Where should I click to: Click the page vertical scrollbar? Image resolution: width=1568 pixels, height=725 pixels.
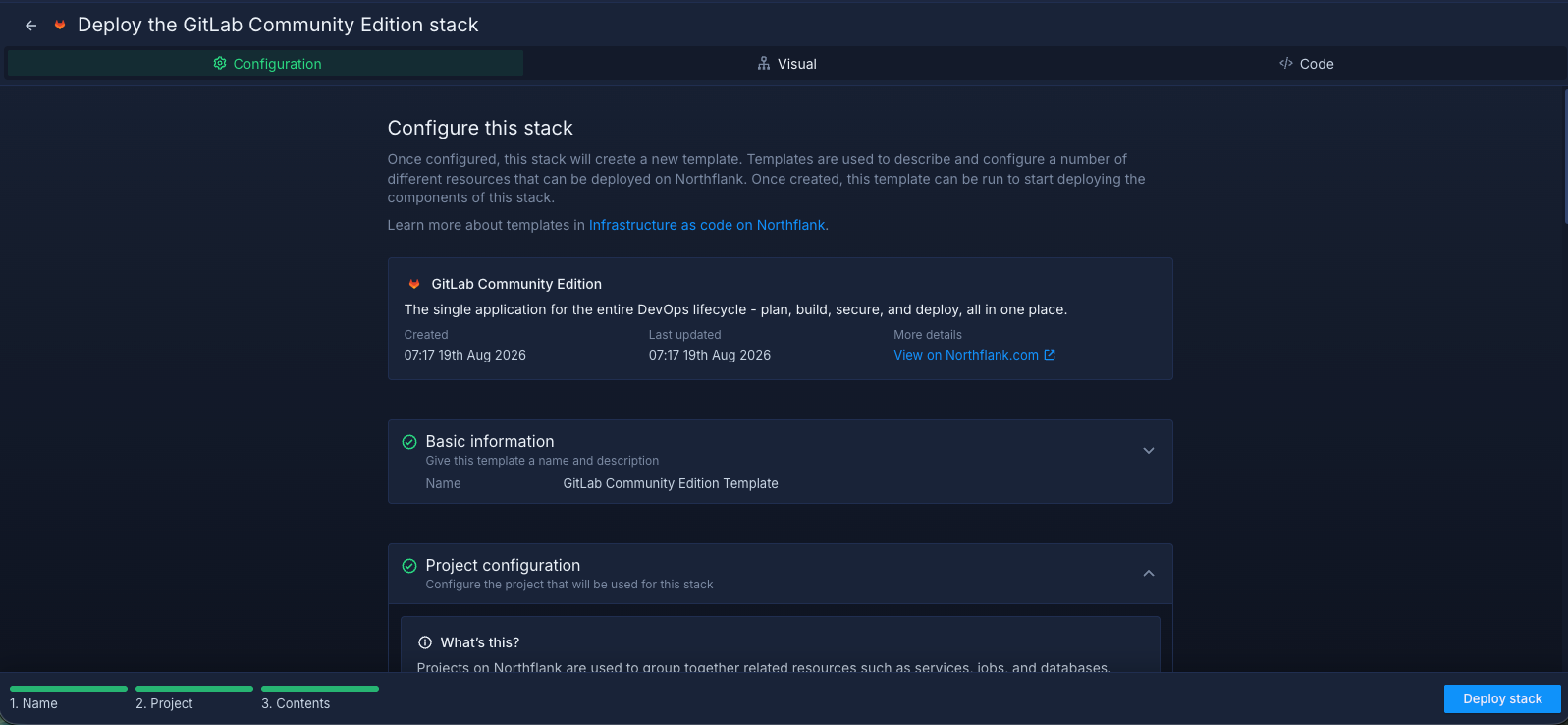click(1565, 157)
